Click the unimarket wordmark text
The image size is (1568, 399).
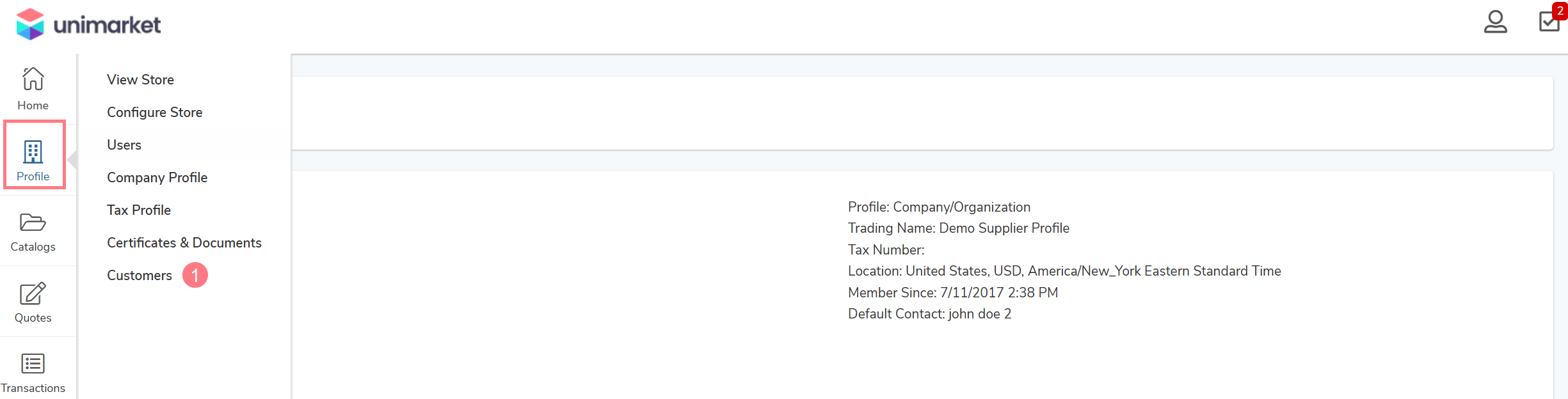(107, 25)
